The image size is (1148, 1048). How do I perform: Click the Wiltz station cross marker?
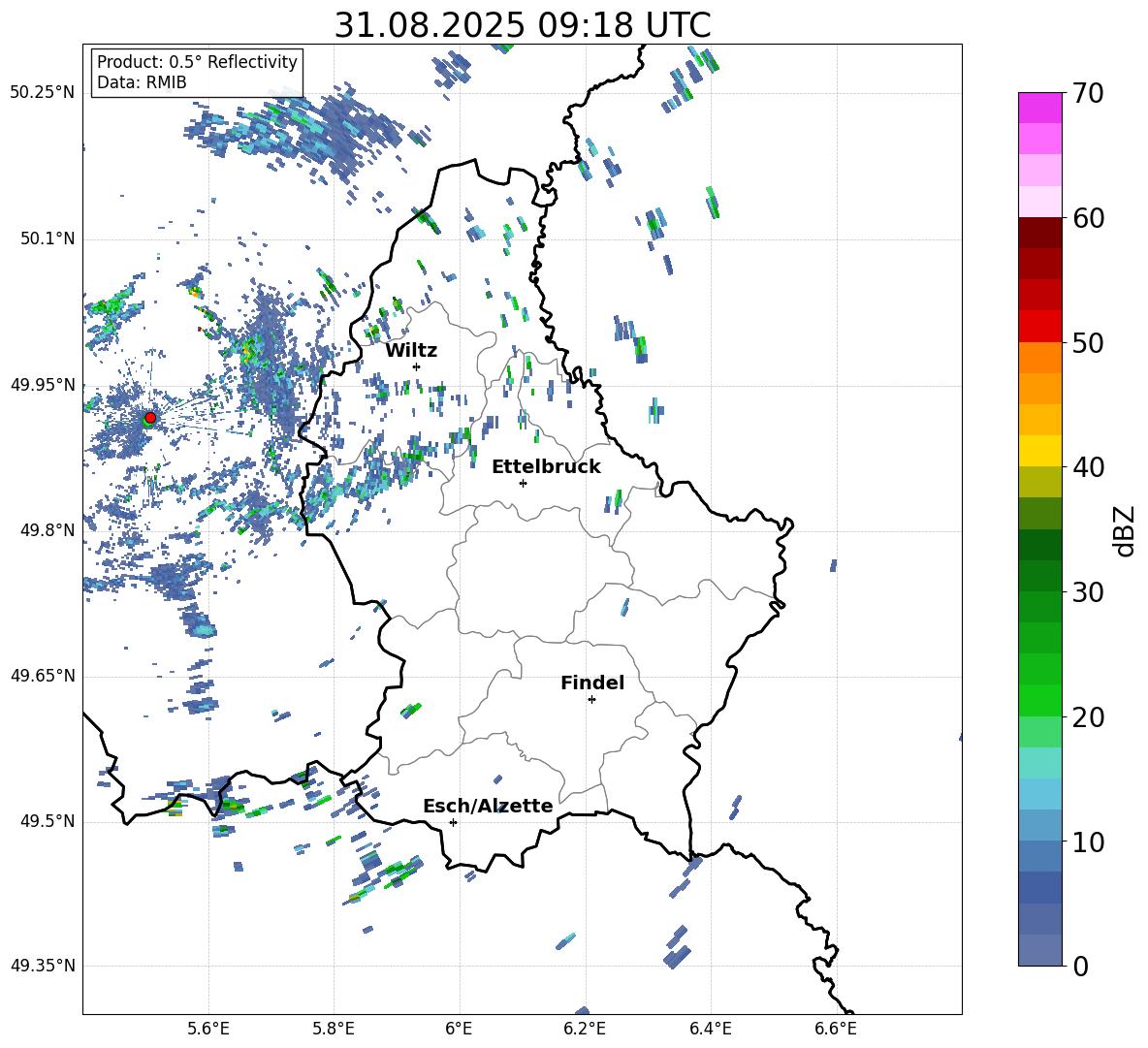click(416, 366)
